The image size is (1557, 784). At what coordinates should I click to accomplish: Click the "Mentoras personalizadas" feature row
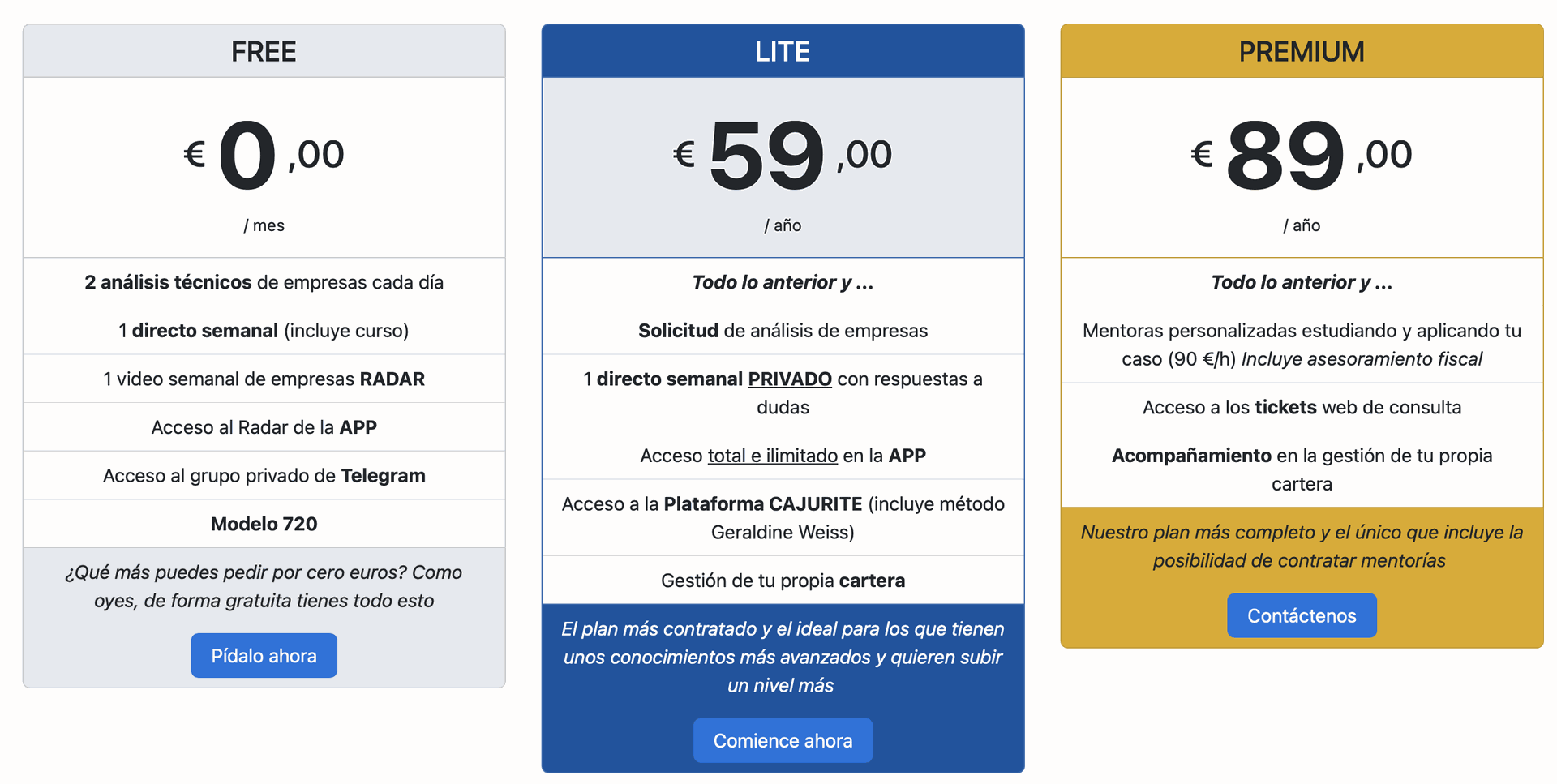(x=1301, y=345)
